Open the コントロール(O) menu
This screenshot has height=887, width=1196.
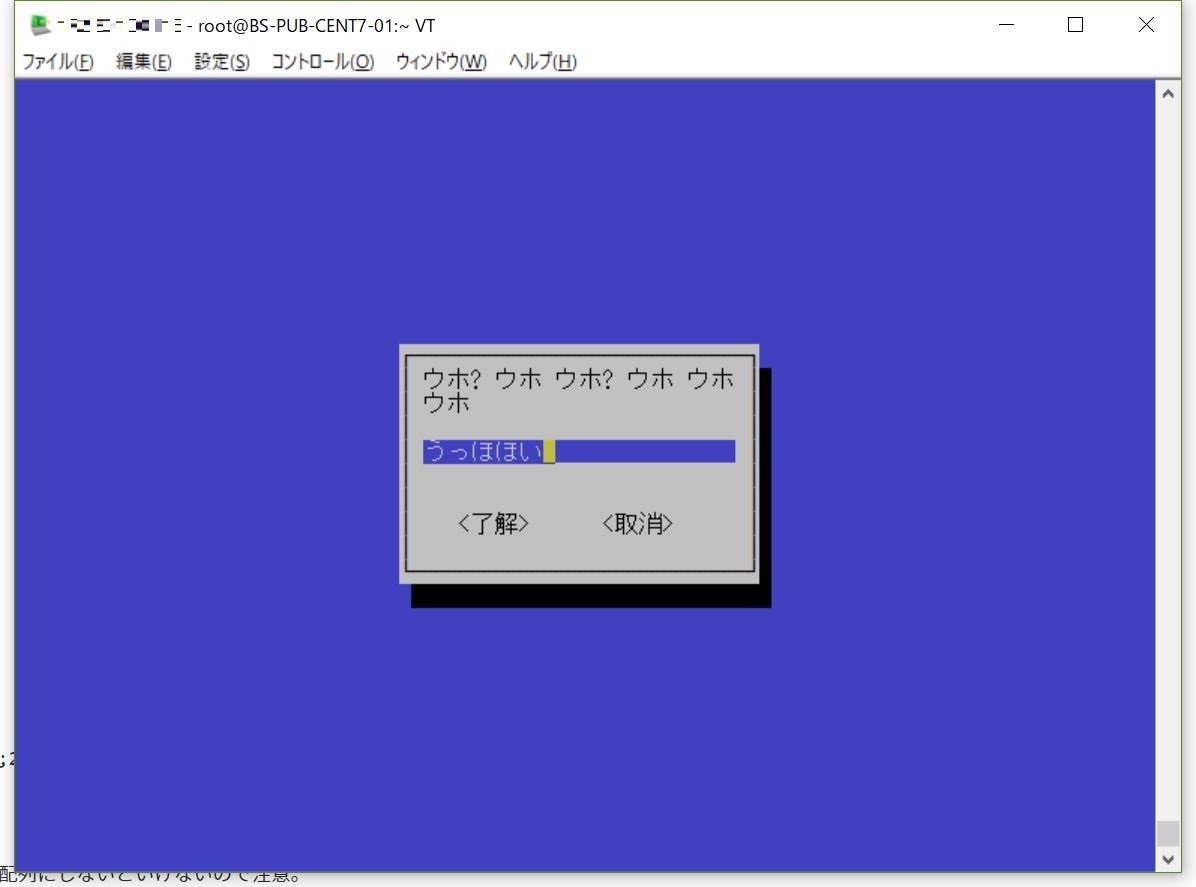(322, 62)
